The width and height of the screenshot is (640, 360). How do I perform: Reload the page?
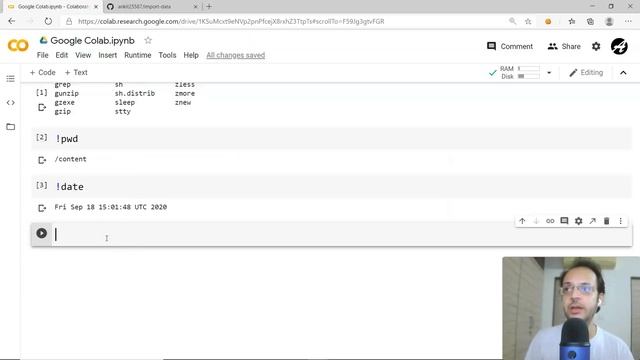click(x=48, y=21)
